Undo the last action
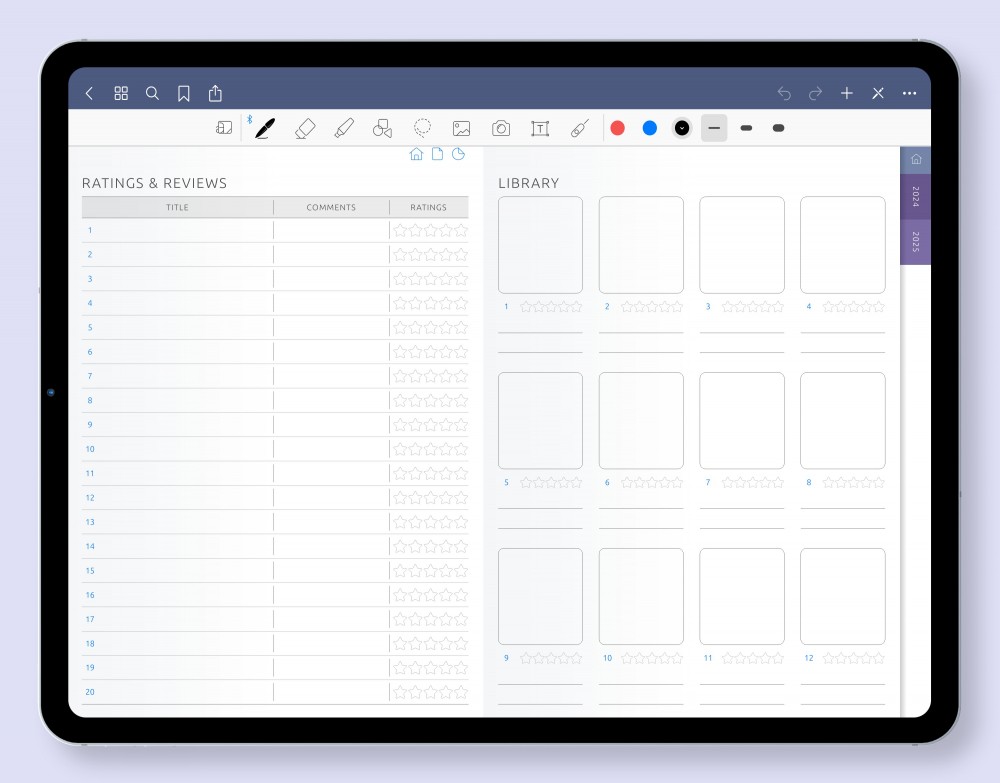Image resolution: width=1000 pixels, height=783 pixels. coord(784,94)
